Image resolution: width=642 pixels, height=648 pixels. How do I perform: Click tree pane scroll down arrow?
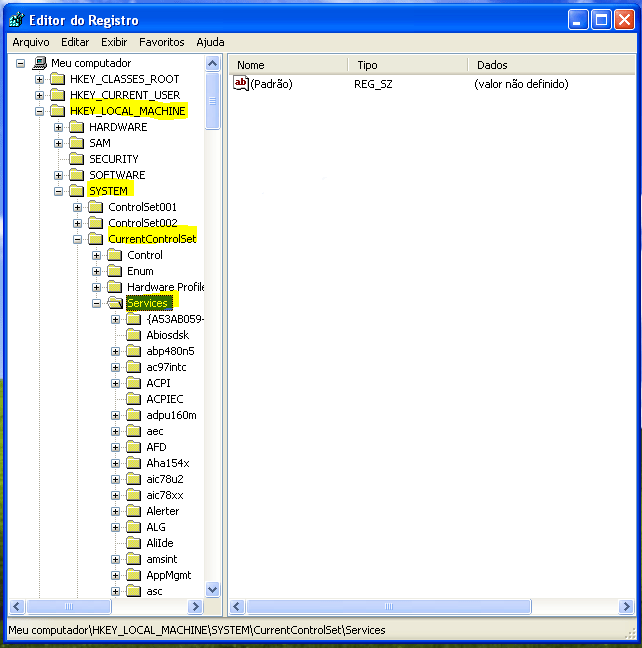click(x=212, y=590)
